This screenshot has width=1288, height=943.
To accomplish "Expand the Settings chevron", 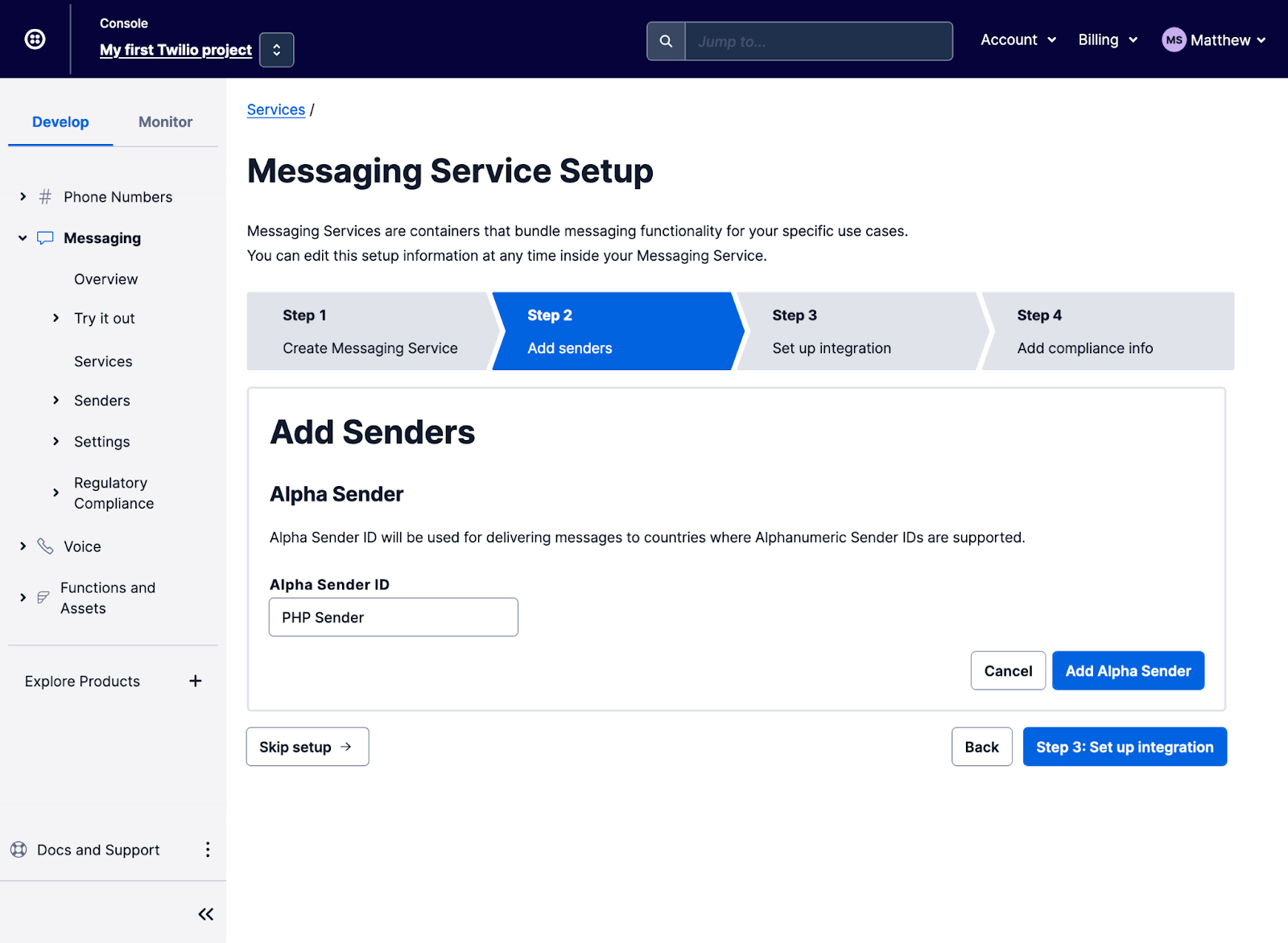I will pyautogui.click(x=56, y=441).
